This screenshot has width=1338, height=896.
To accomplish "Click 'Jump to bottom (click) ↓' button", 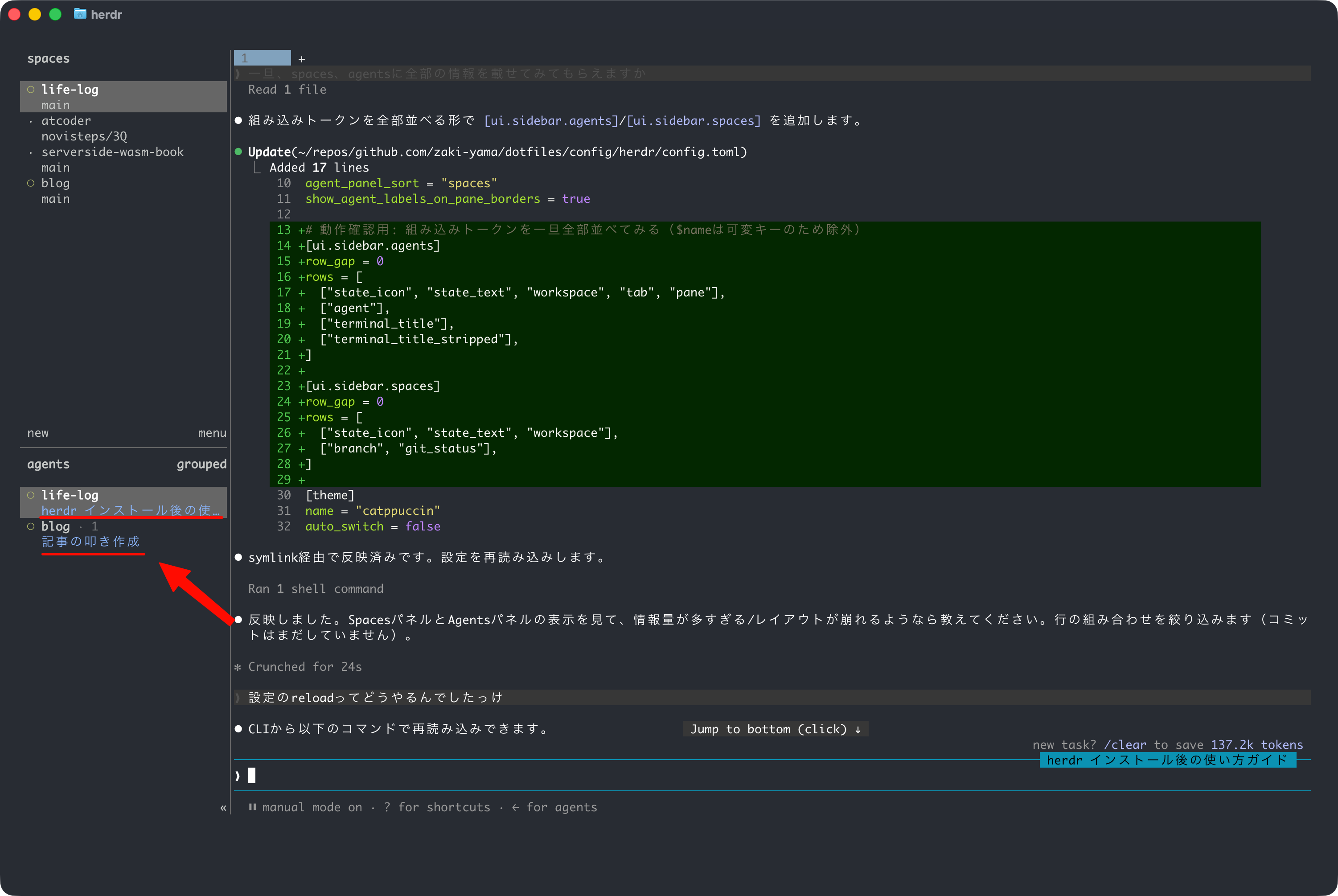I will tap(776, 729).
